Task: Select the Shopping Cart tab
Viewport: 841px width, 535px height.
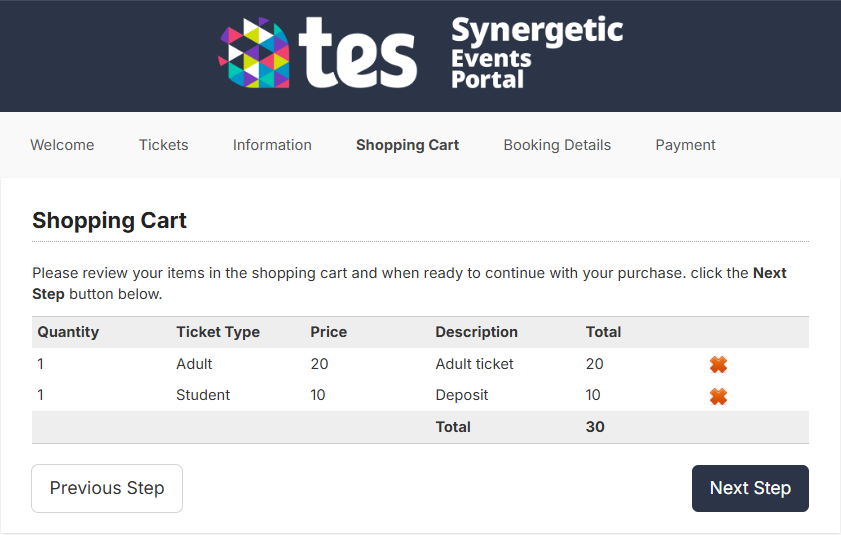Action: pos(408,145)
